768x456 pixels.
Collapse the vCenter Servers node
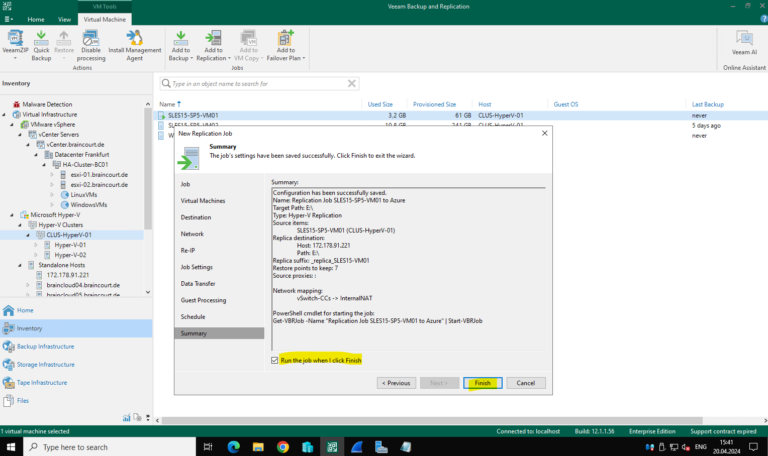tap(20, 135)
